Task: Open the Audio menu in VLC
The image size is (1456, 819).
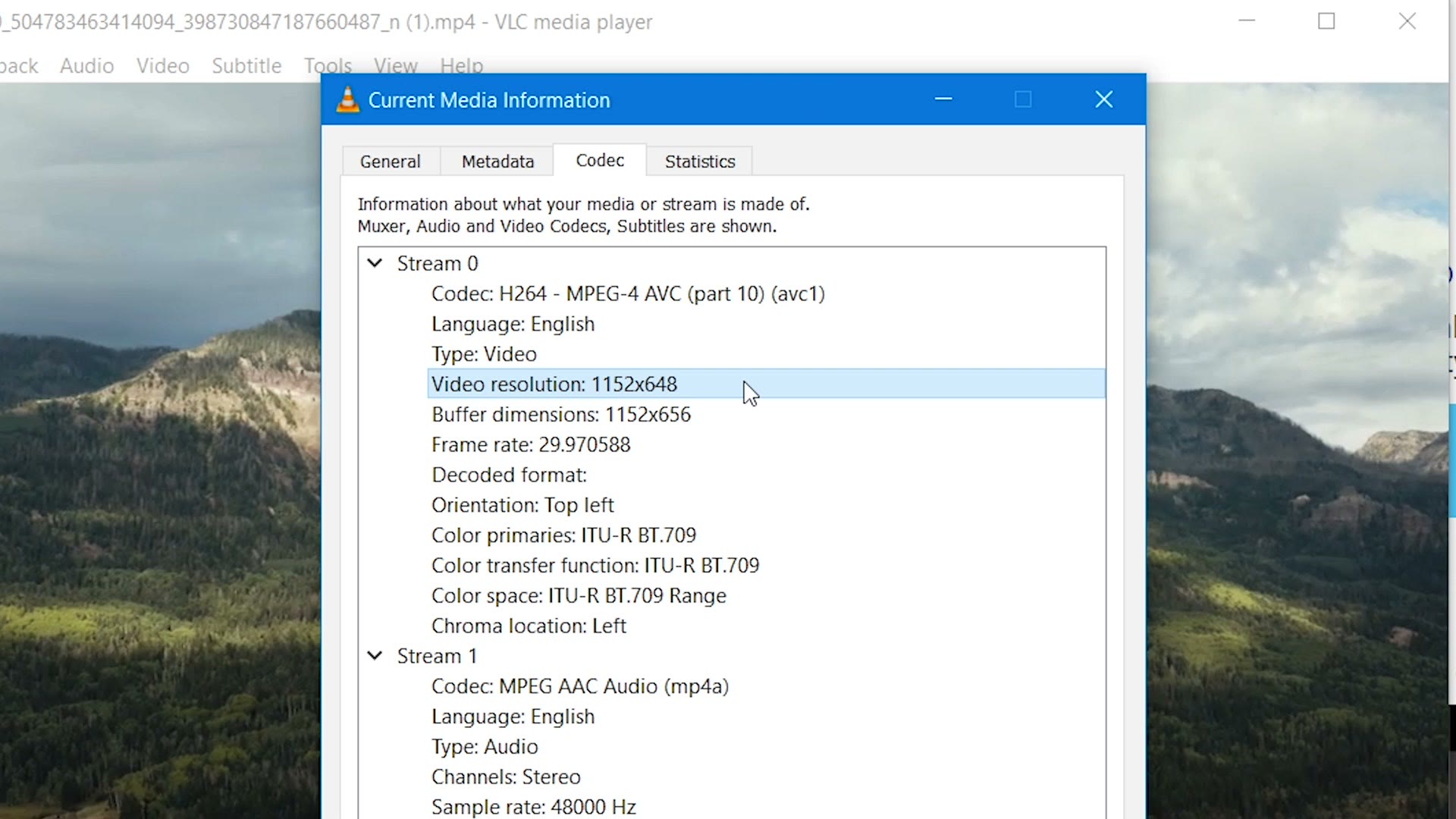Action: [x=87, y=66]
